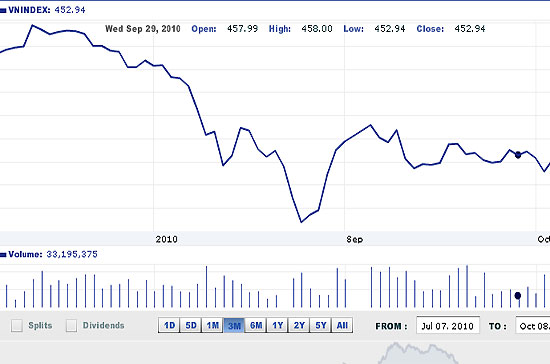
Task: Click the Volume legend color icon
Action: pyautogui.click(x=3, y=255)
